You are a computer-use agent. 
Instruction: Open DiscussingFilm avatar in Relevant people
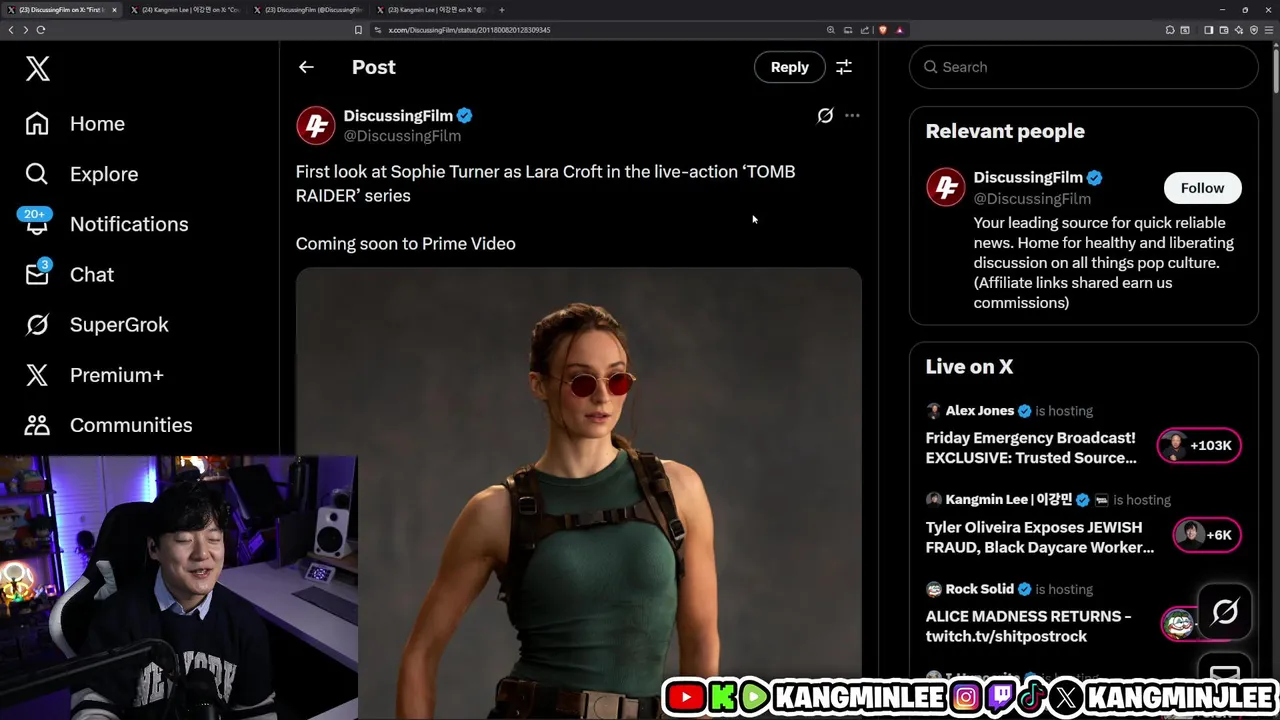tap(945, 187)
